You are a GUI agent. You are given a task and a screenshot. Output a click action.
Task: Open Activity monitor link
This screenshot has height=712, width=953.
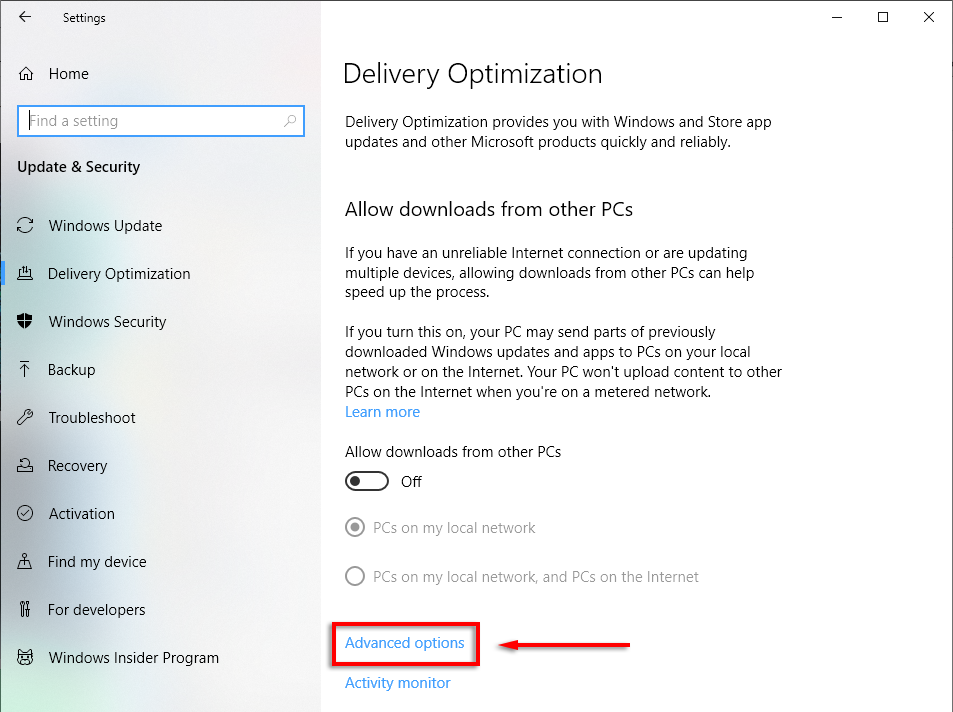[x=397, y=683]
